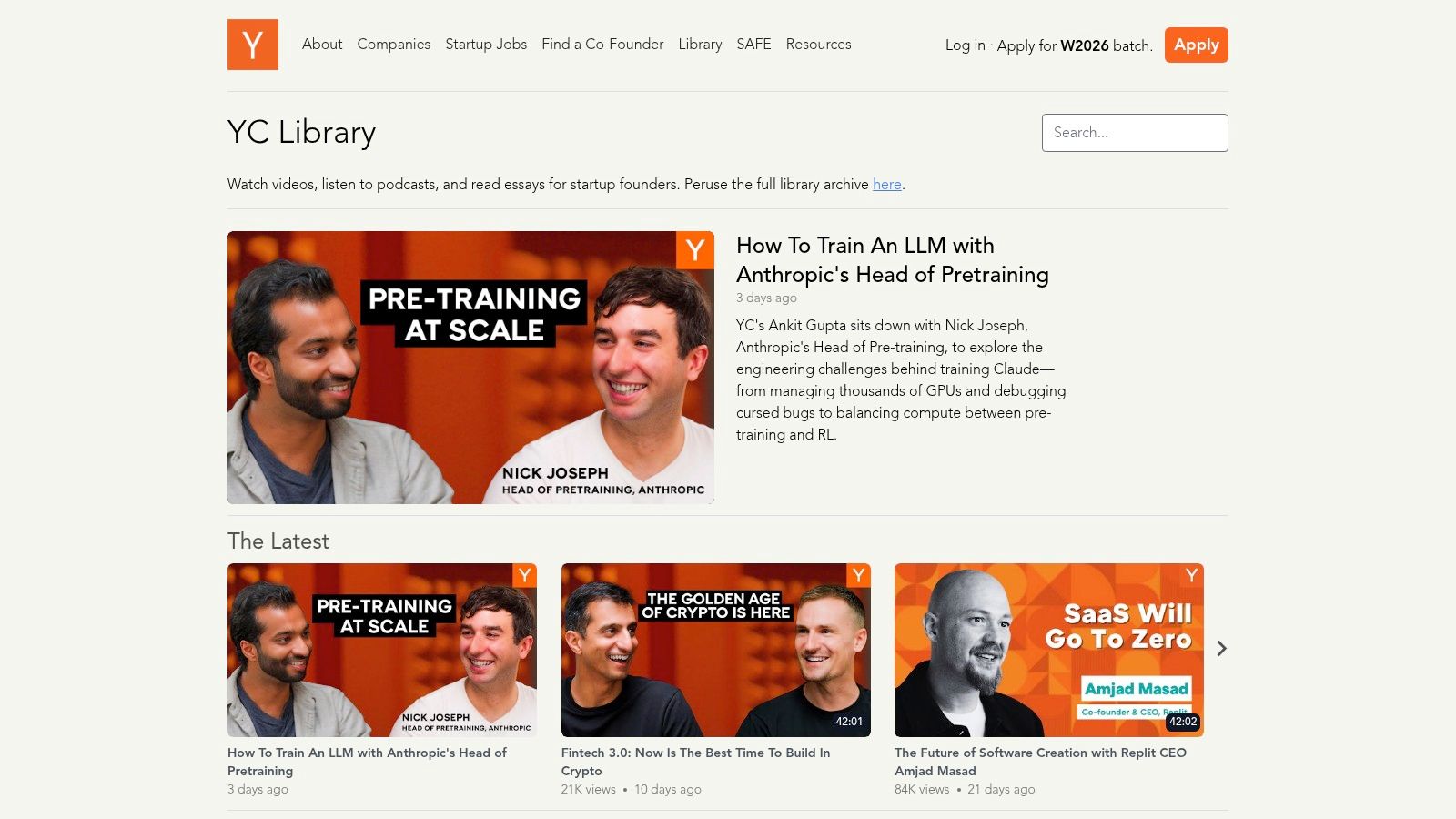Click the orange Apply button
Viewport: 1456px width, 819px height.
coord(1196,45)
